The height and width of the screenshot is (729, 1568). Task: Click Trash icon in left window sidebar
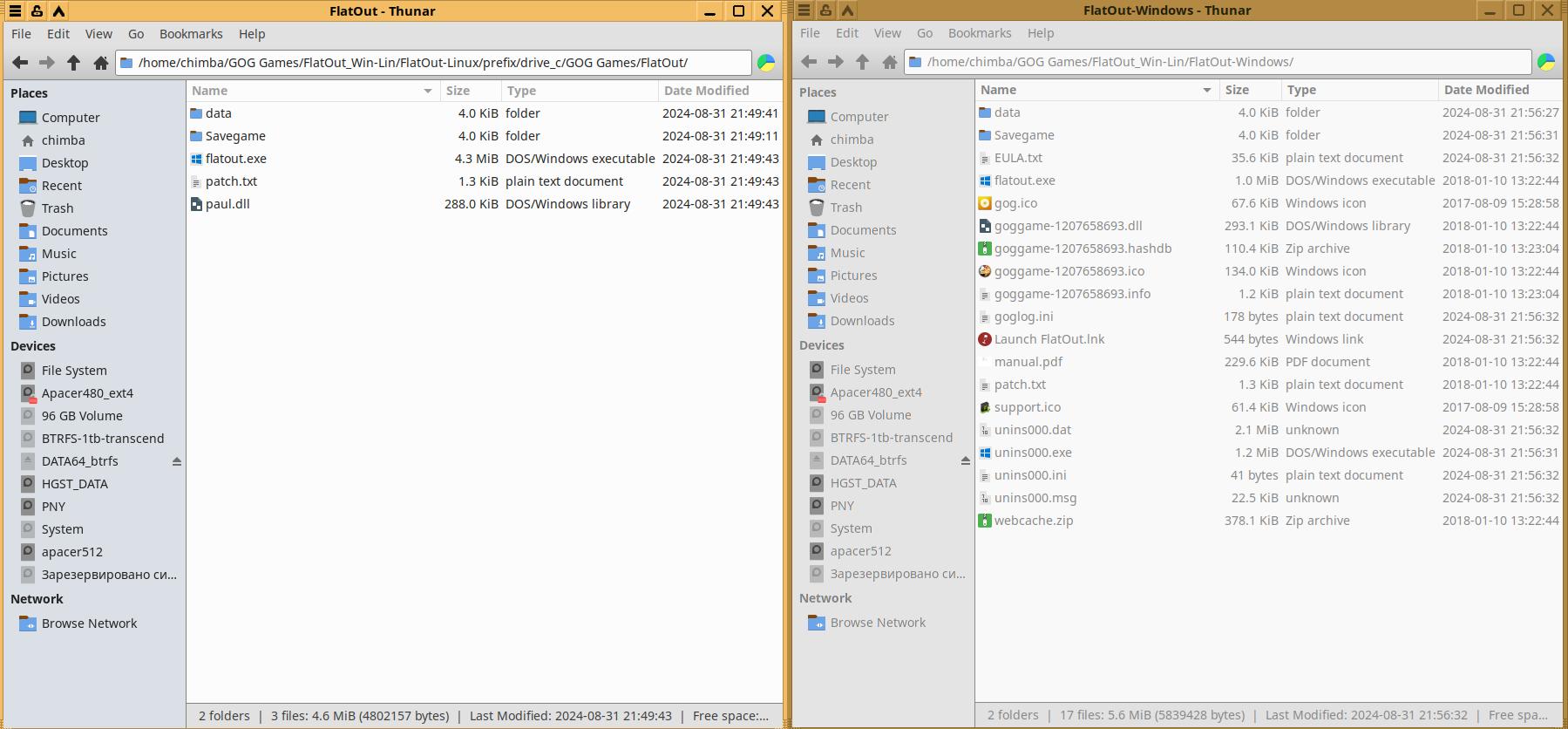coord(28,208)
